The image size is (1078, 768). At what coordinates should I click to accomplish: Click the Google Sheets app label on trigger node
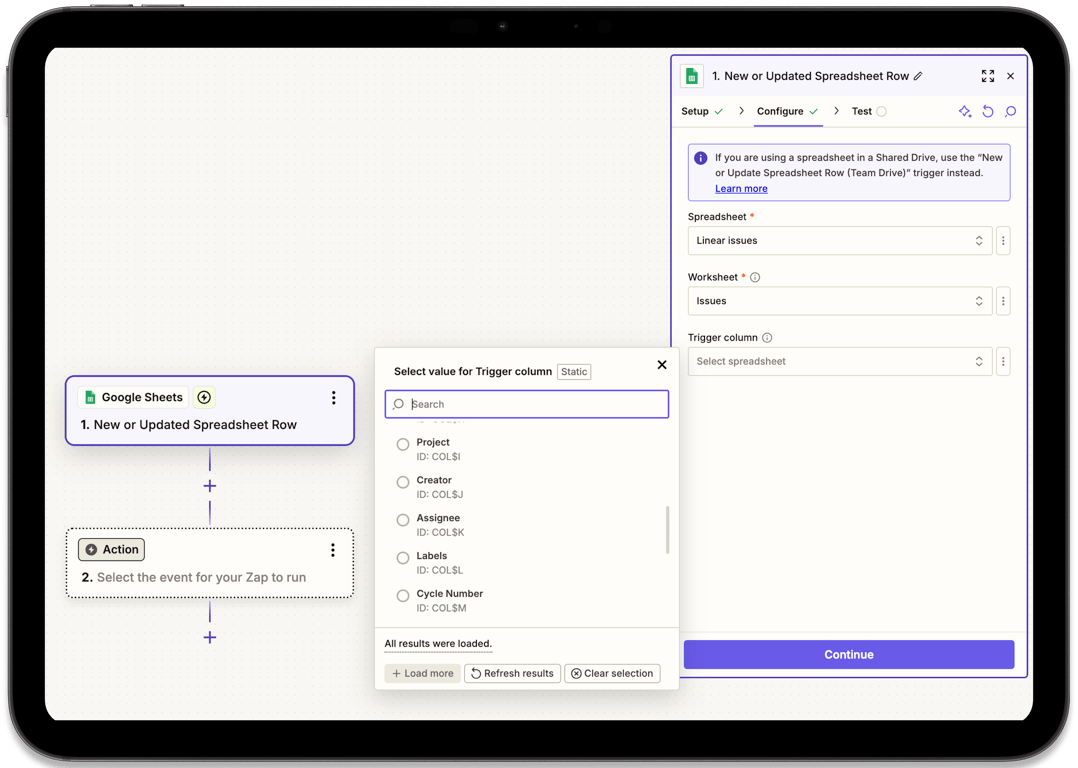[134, 397]
